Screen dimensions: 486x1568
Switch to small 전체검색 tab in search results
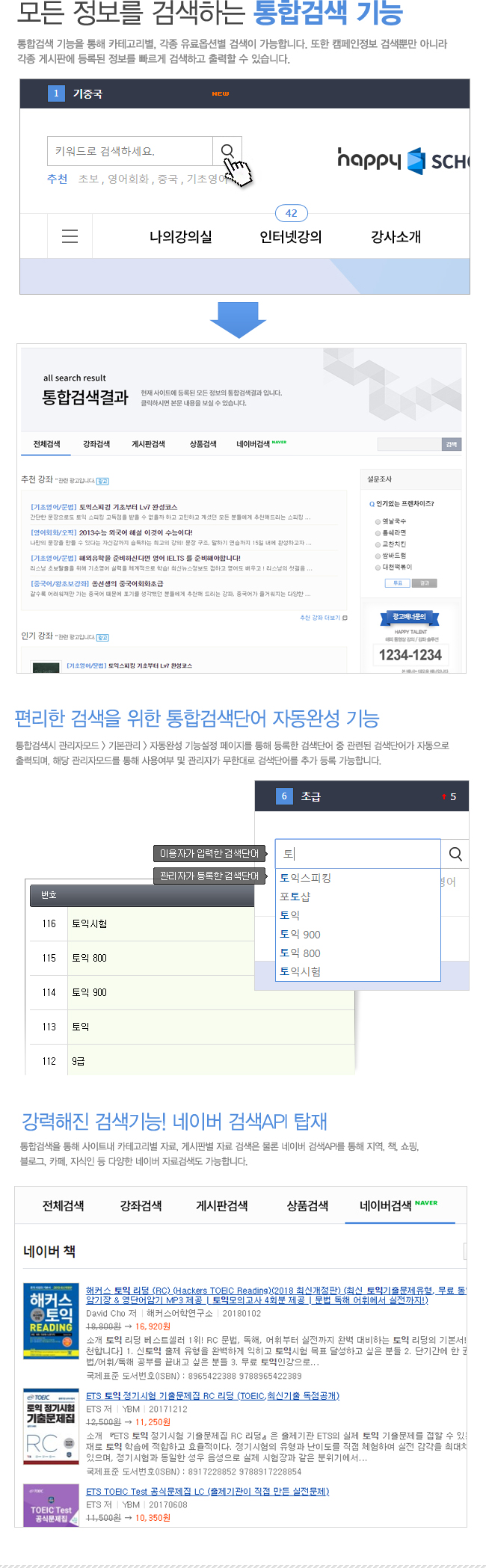point(46,444)
